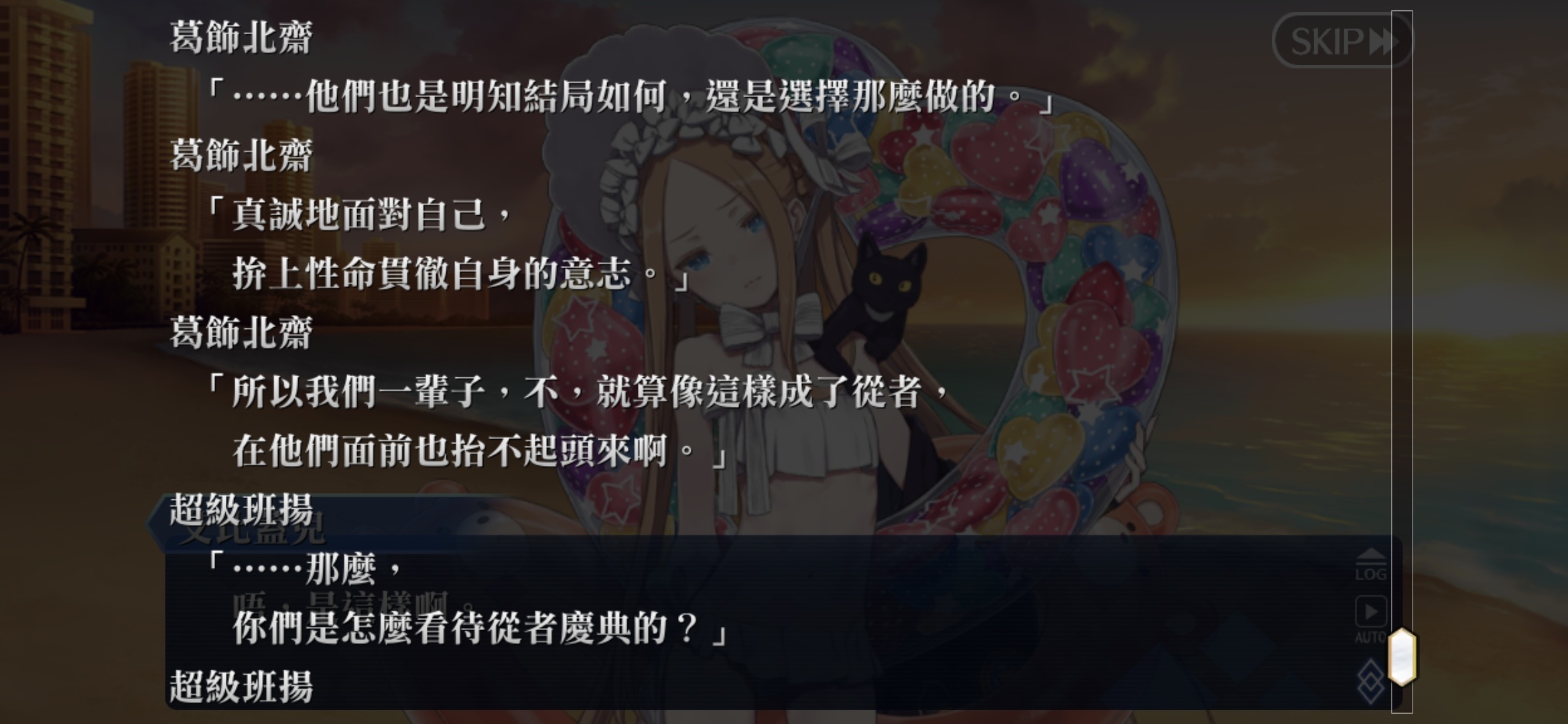
Task: Toggle the AUTO play icon
Action: coord(1371,611)
